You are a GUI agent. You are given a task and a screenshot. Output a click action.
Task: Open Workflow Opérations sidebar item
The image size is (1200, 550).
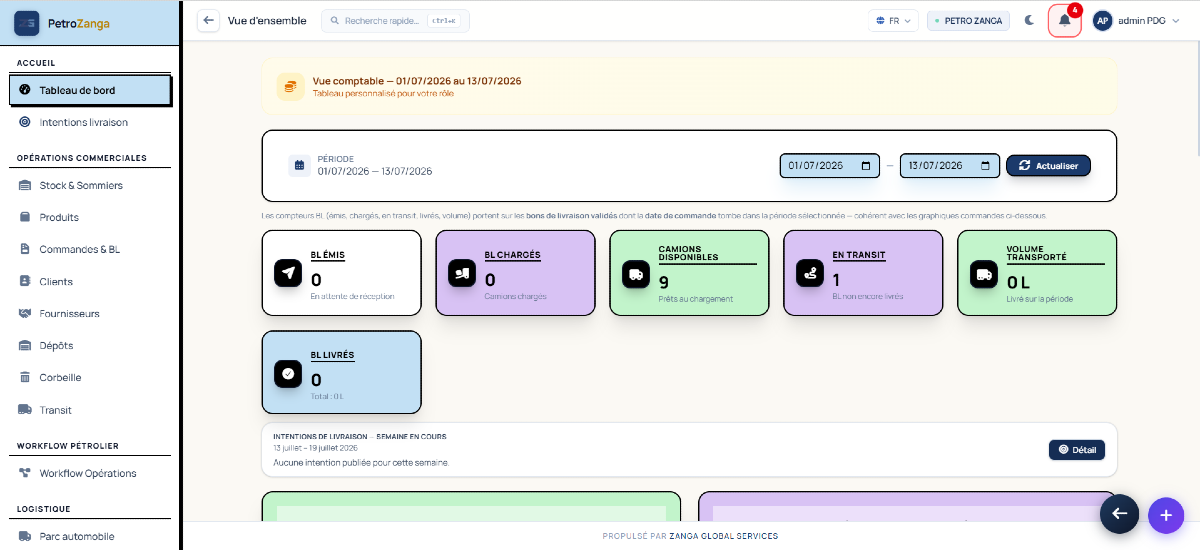click(90, 473)
